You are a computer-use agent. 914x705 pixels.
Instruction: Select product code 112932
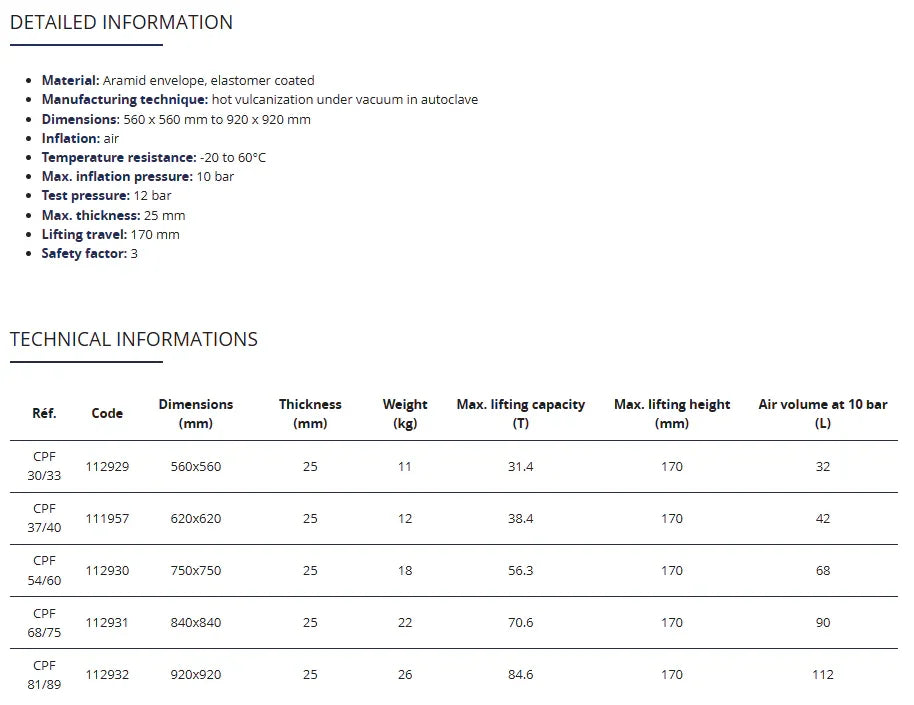point(107,674)
